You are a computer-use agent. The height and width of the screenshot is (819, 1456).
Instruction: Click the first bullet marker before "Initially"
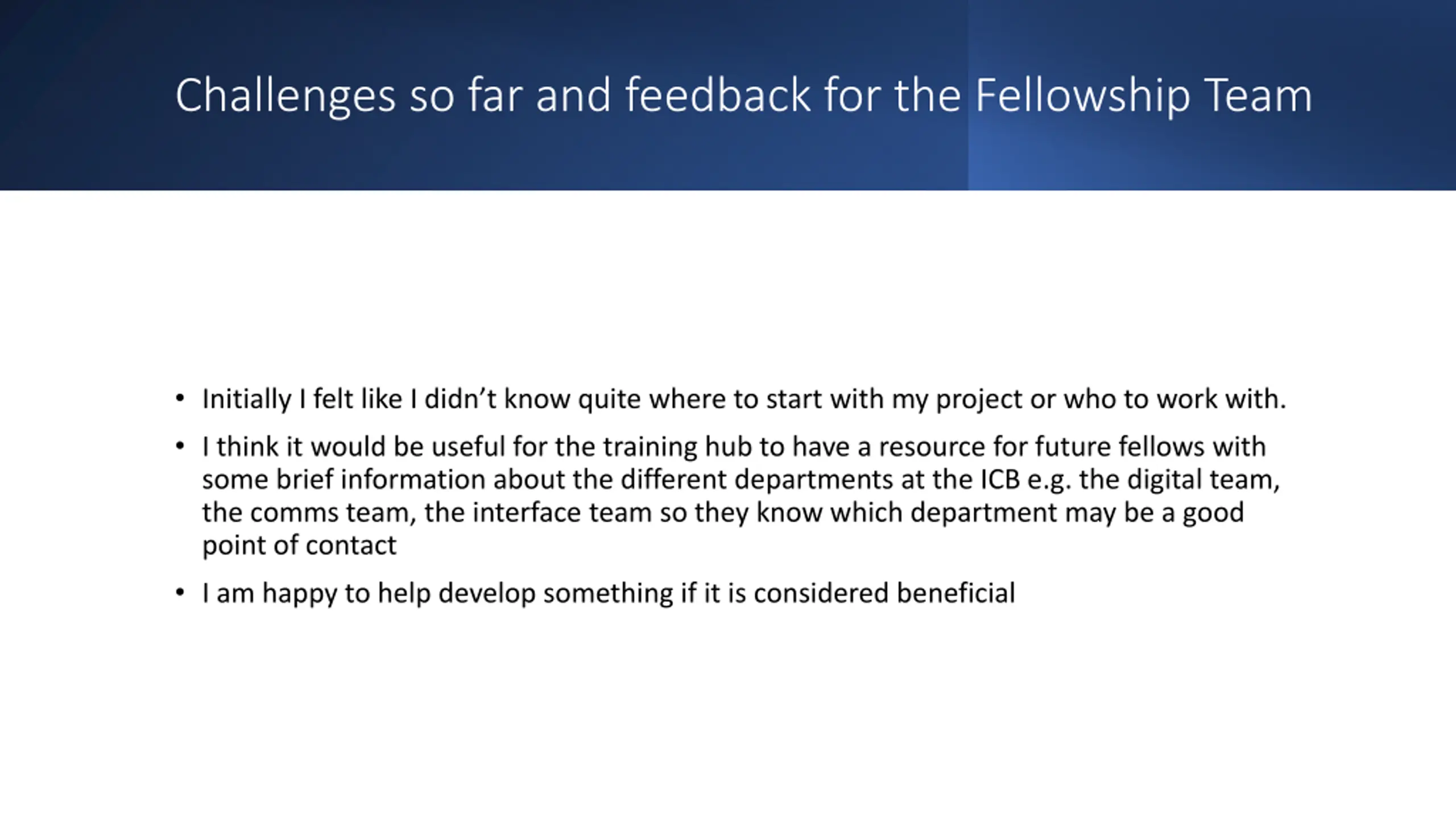point(180,399)
